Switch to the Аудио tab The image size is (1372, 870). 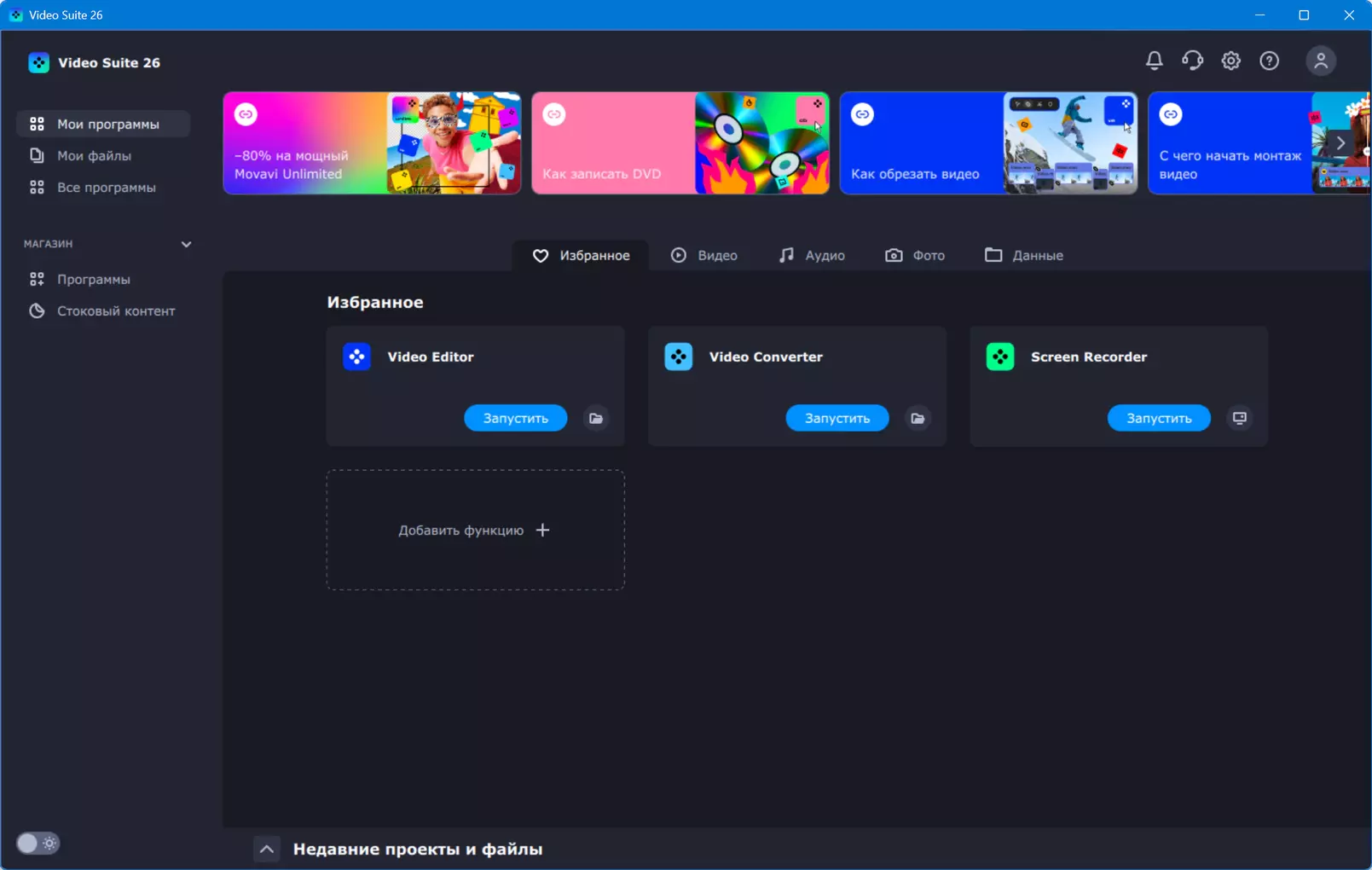[812, 255]
